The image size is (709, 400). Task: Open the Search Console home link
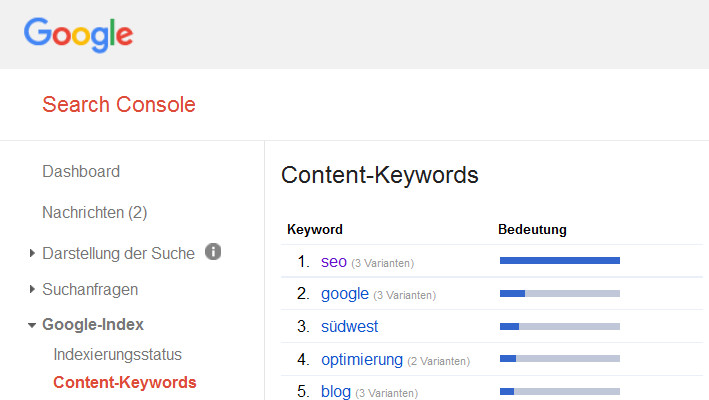click(119, 105)
